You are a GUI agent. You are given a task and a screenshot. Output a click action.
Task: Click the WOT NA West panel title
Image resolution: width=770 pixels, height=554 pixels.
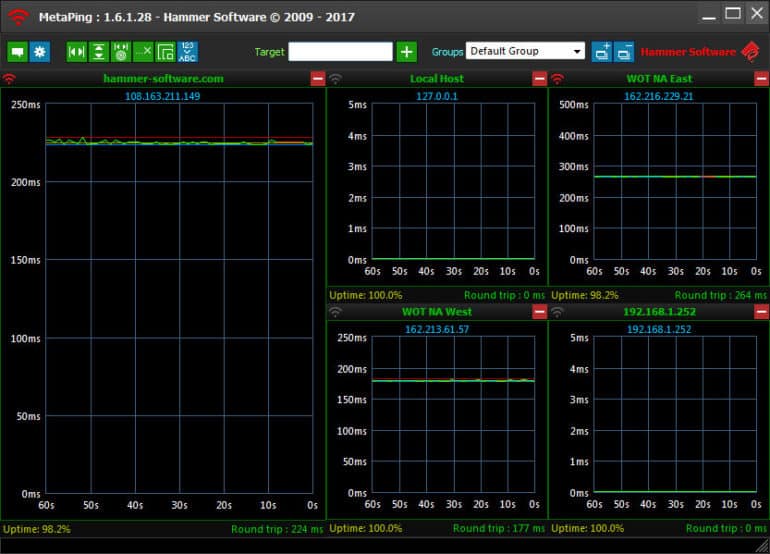point(437,312)
